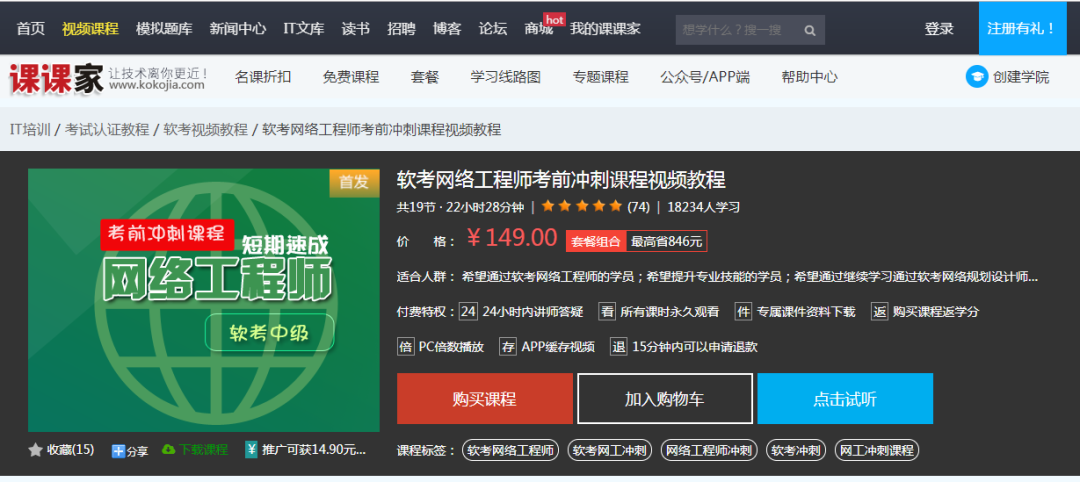The width and height of the screenshot is (1080, 482).
Task: Open the 名课折扣 tab
Action: (x=262, y=77)
